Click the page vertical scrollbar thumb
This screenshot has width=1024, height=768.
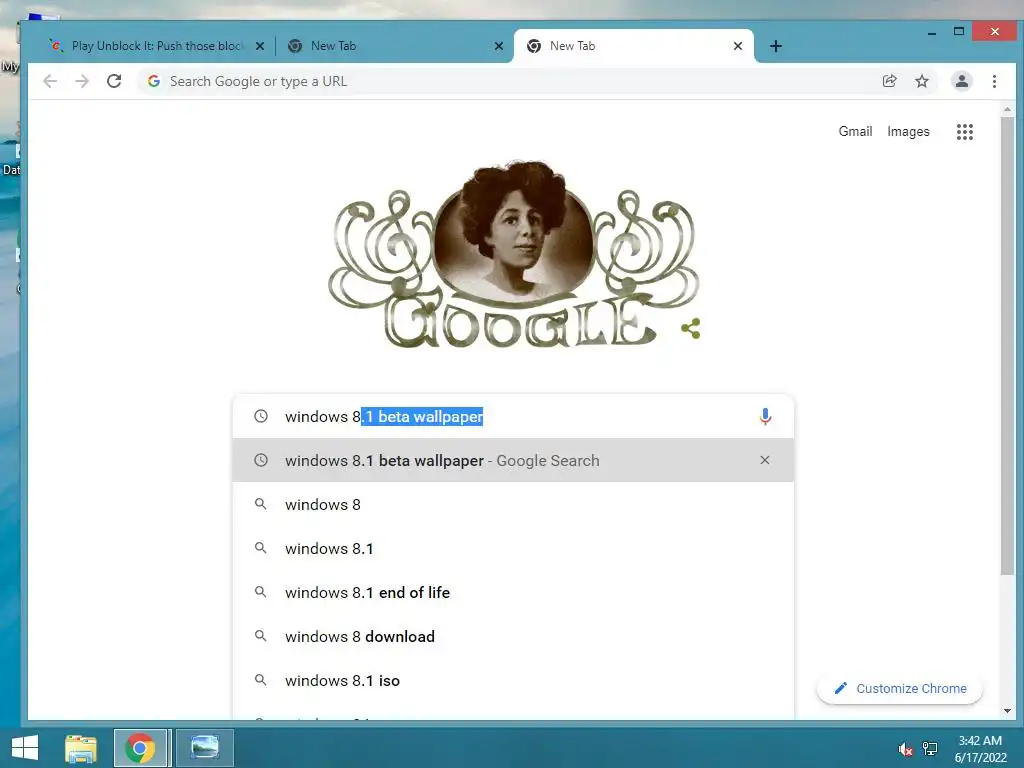pyautogui.click(x=1007, y=346)
